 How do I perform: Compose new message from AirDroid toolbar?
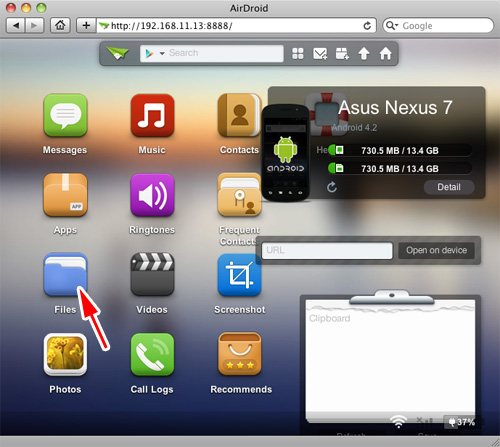pyautogui.click(x=320, y=53)
